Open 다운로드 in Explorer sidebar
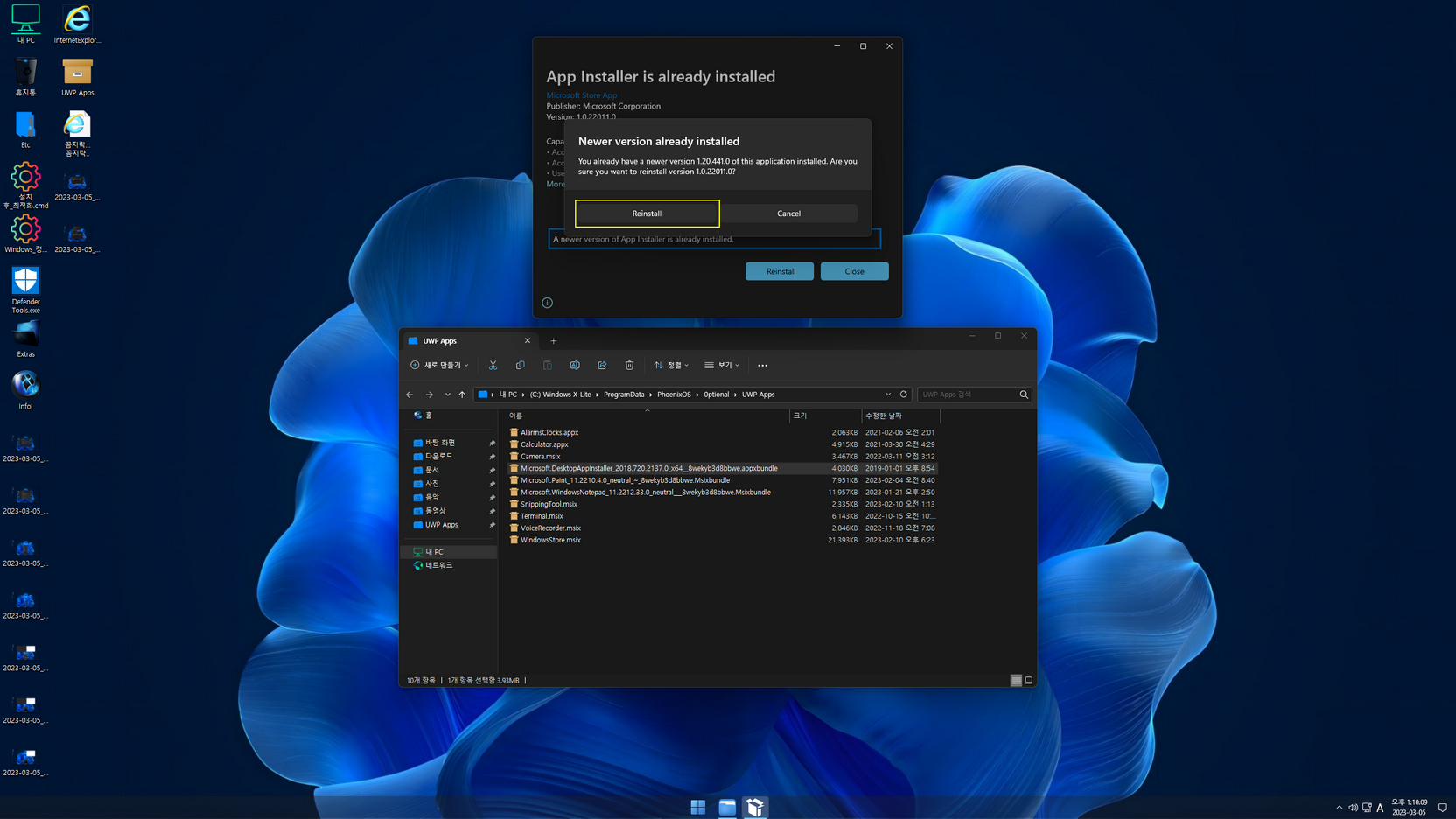The height and width of the screenshot is (819, 1456). point(438,457)
